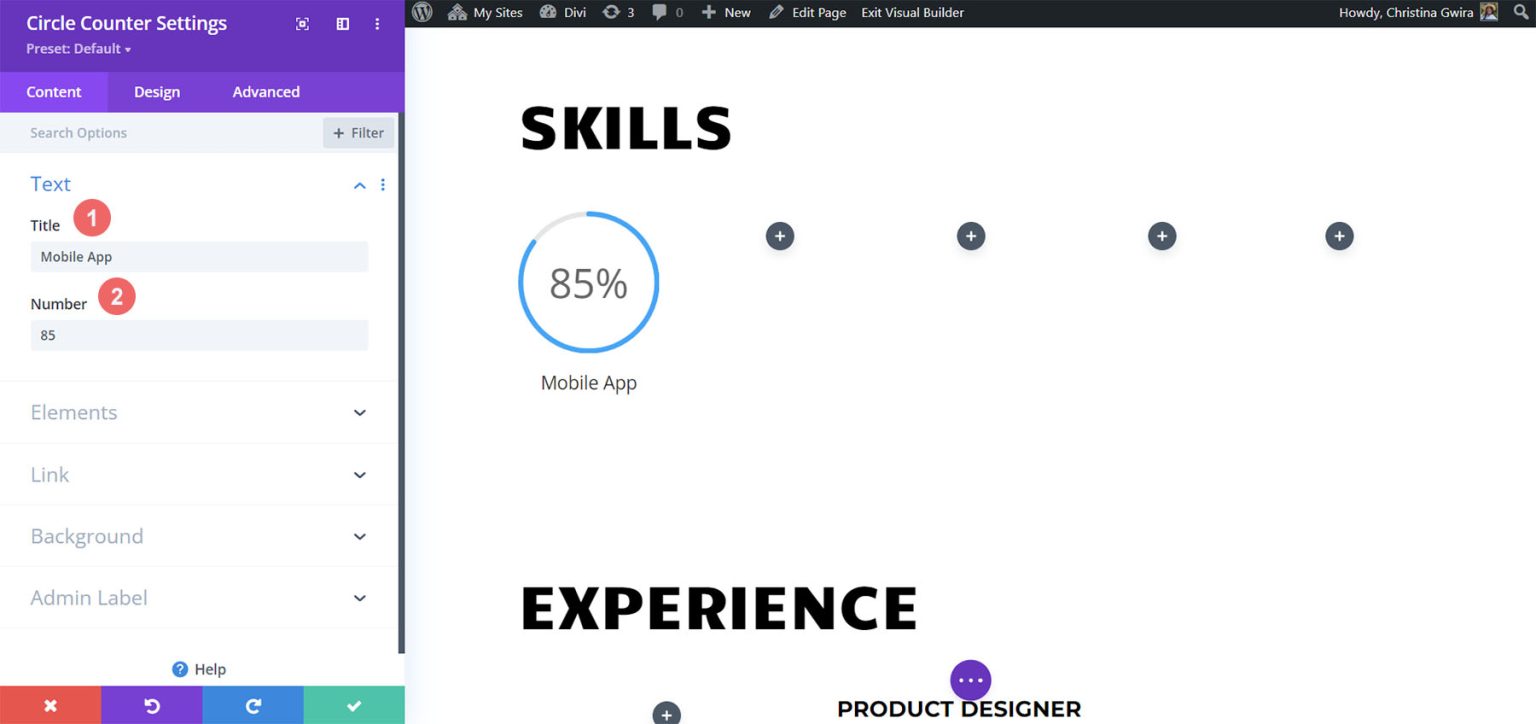Switch to the Design tab
This screenshot has height=724, width=1536.
coord(157,92)
